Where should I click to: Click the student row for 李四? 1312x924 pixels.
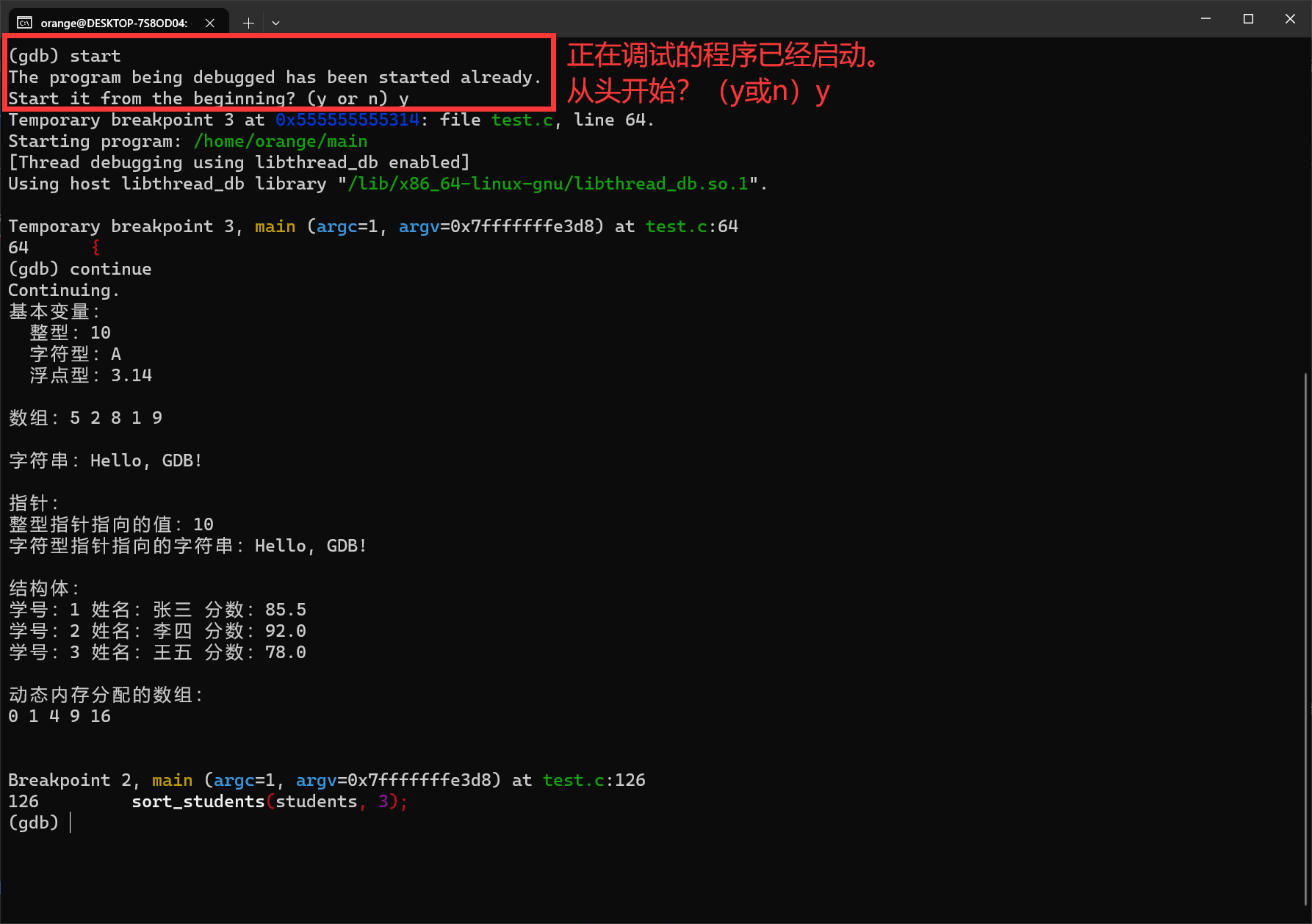[157, 631]
